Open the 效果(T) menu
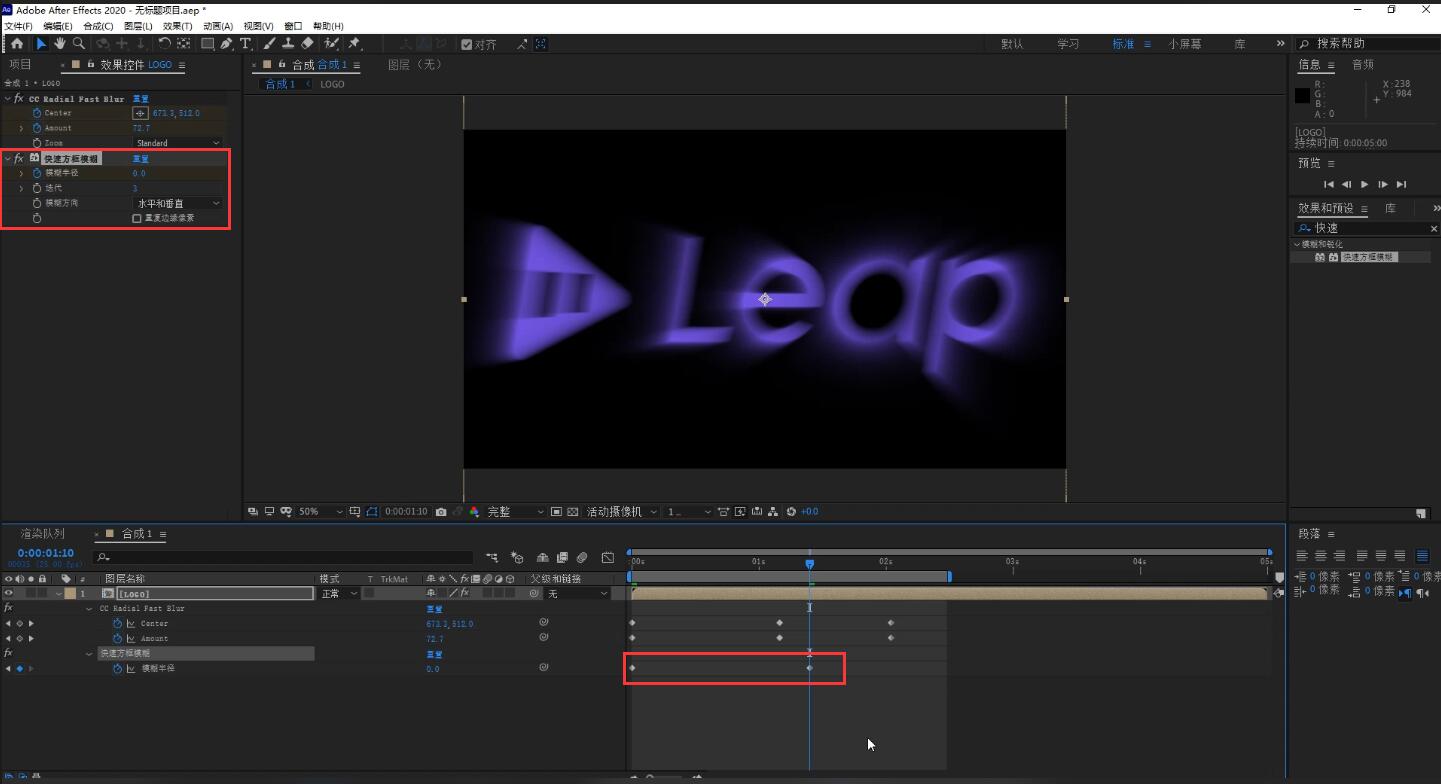 tap(178, 26)
